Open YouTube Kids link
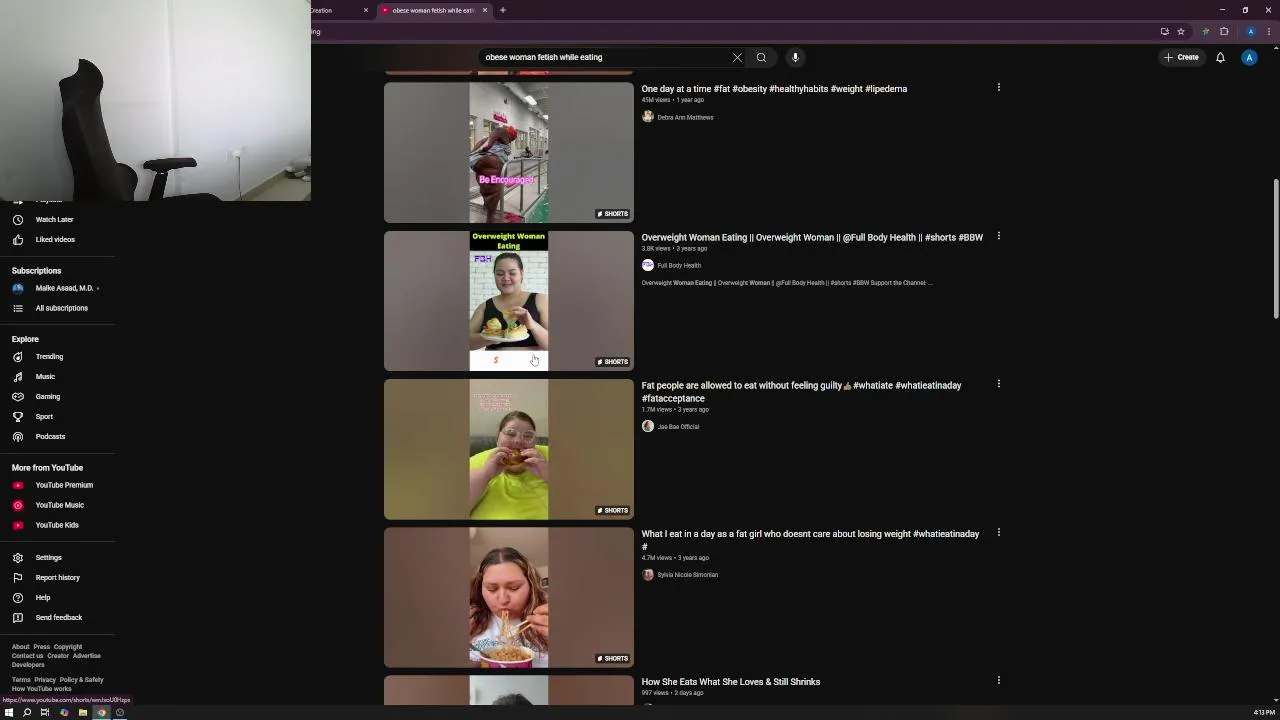 click(57, 525)
